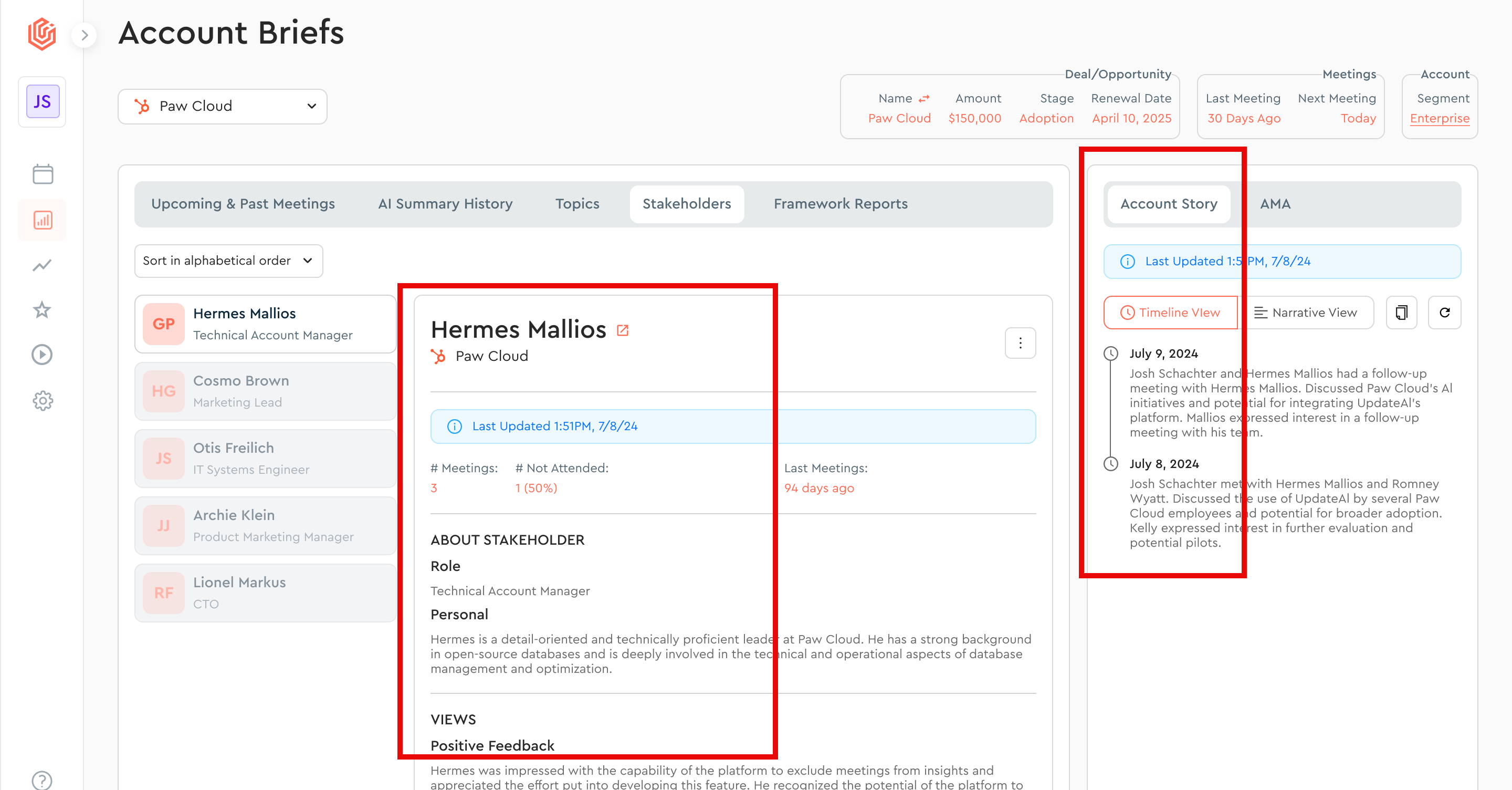
Task: Click the July 8, 2024 timeline clock marker
Action: tap(1110, 464)
